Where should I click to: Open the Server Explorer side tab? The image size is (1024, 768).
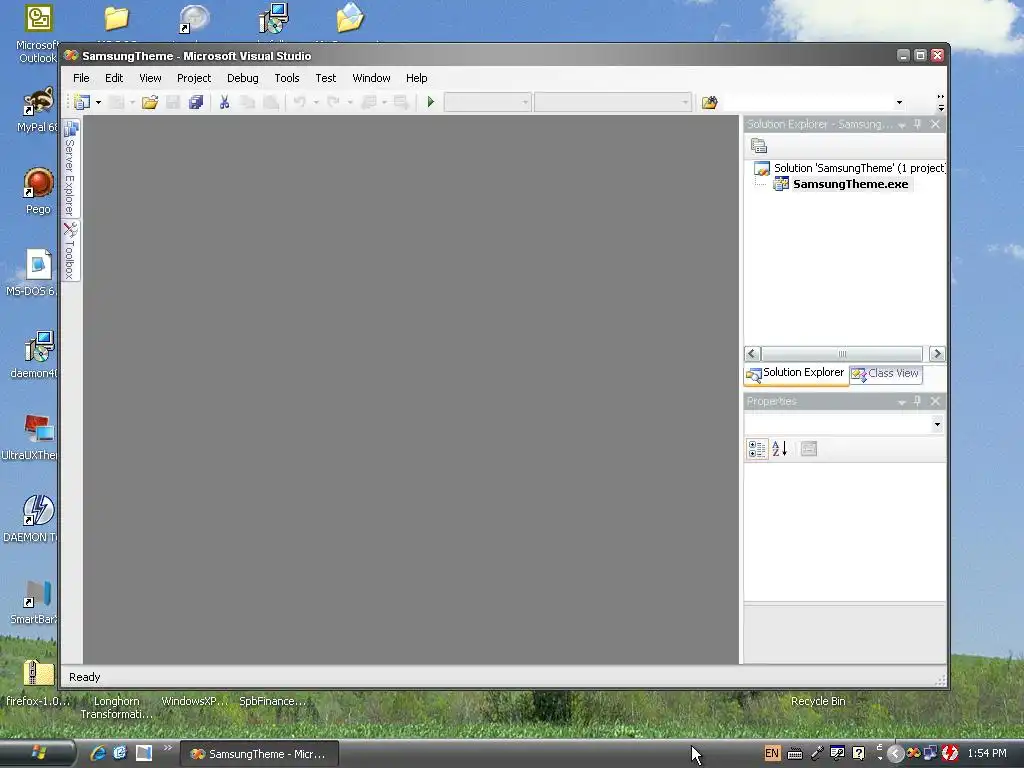pyautogui.click(x=71, y=168)
